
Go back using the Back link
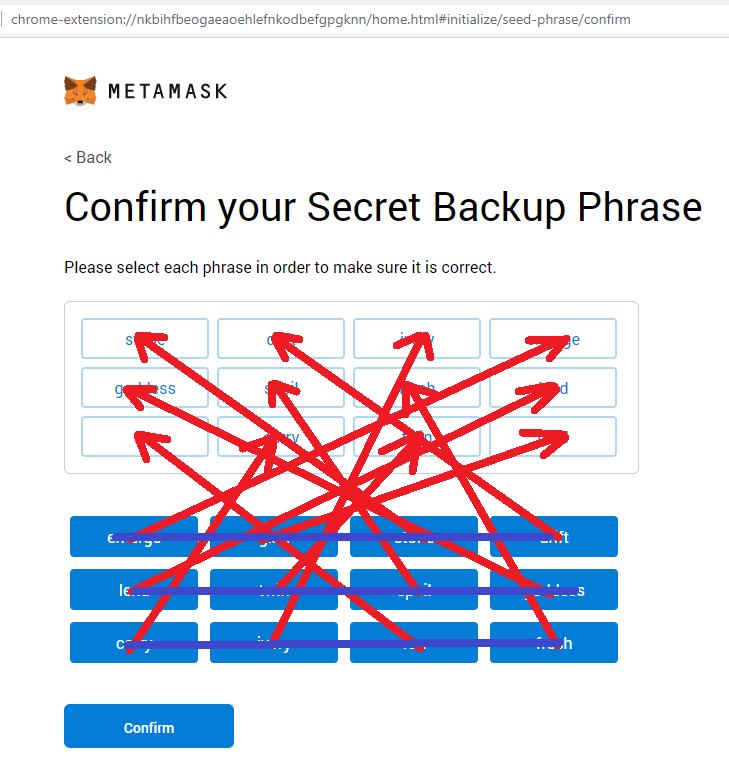pyautogui.click(x=88, y=157)
